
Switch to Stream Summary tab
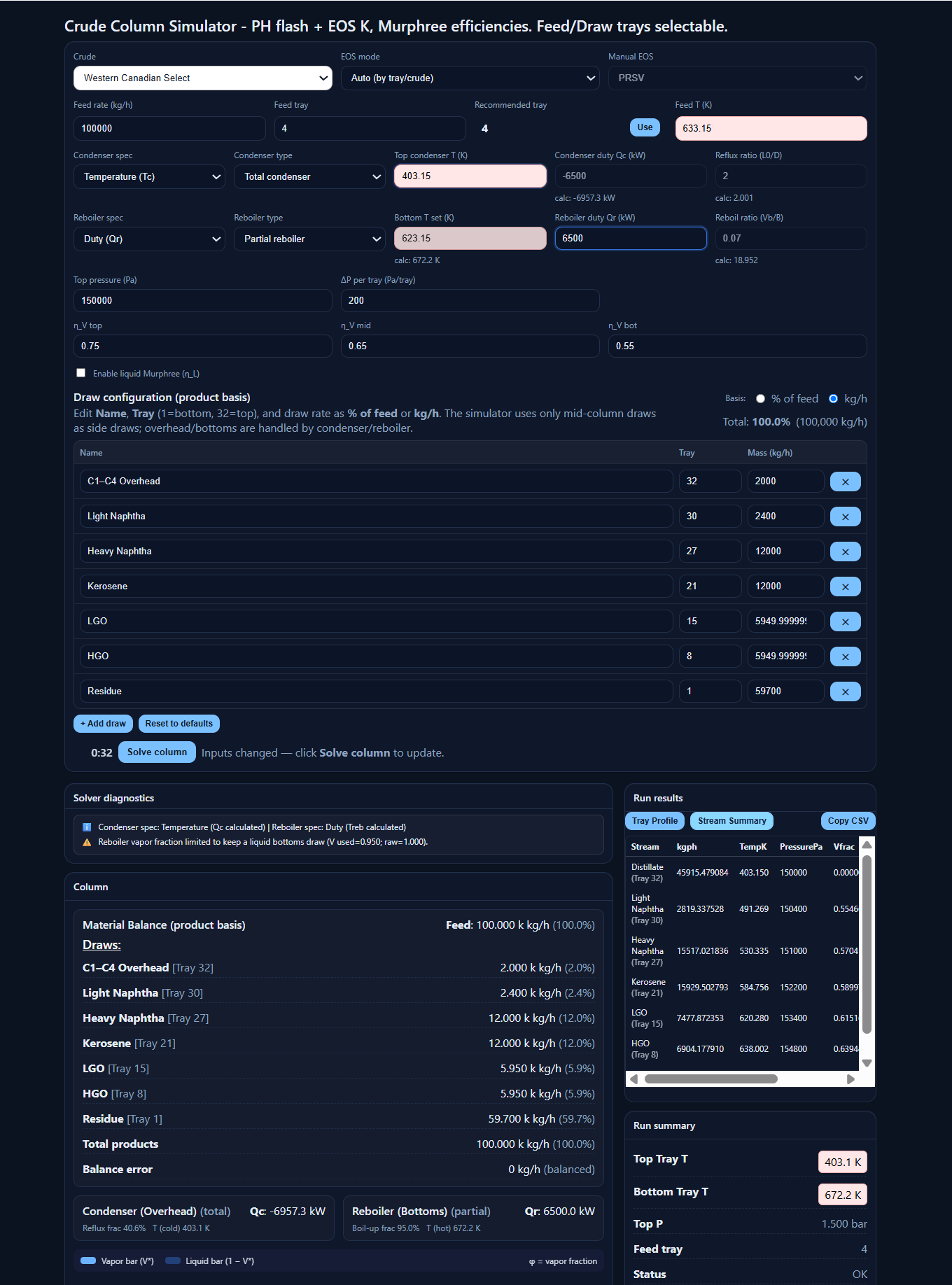coord(731,821)
